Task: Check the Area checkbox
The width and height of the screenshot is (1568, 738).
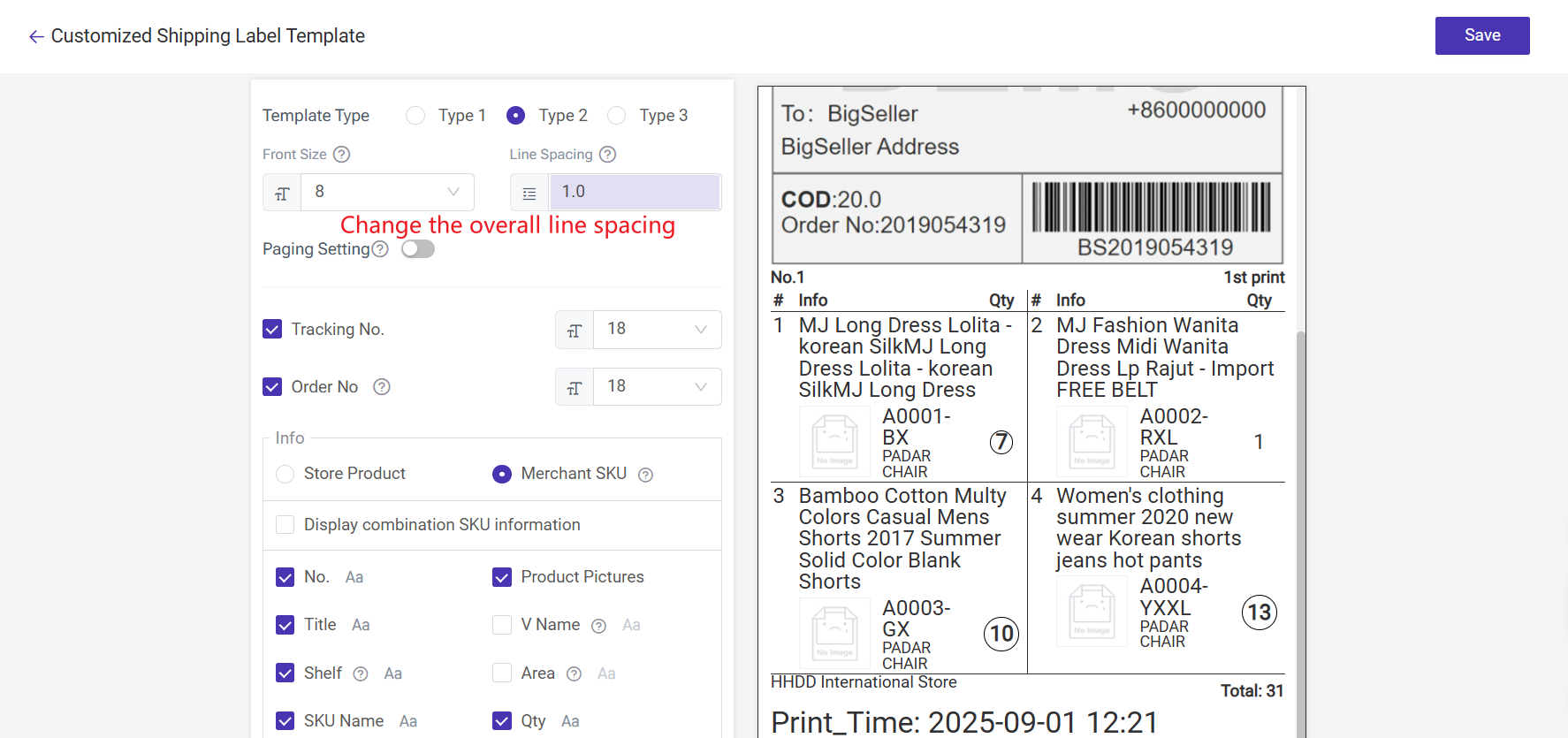Action: pyautogui.click(x=502, y=673)
